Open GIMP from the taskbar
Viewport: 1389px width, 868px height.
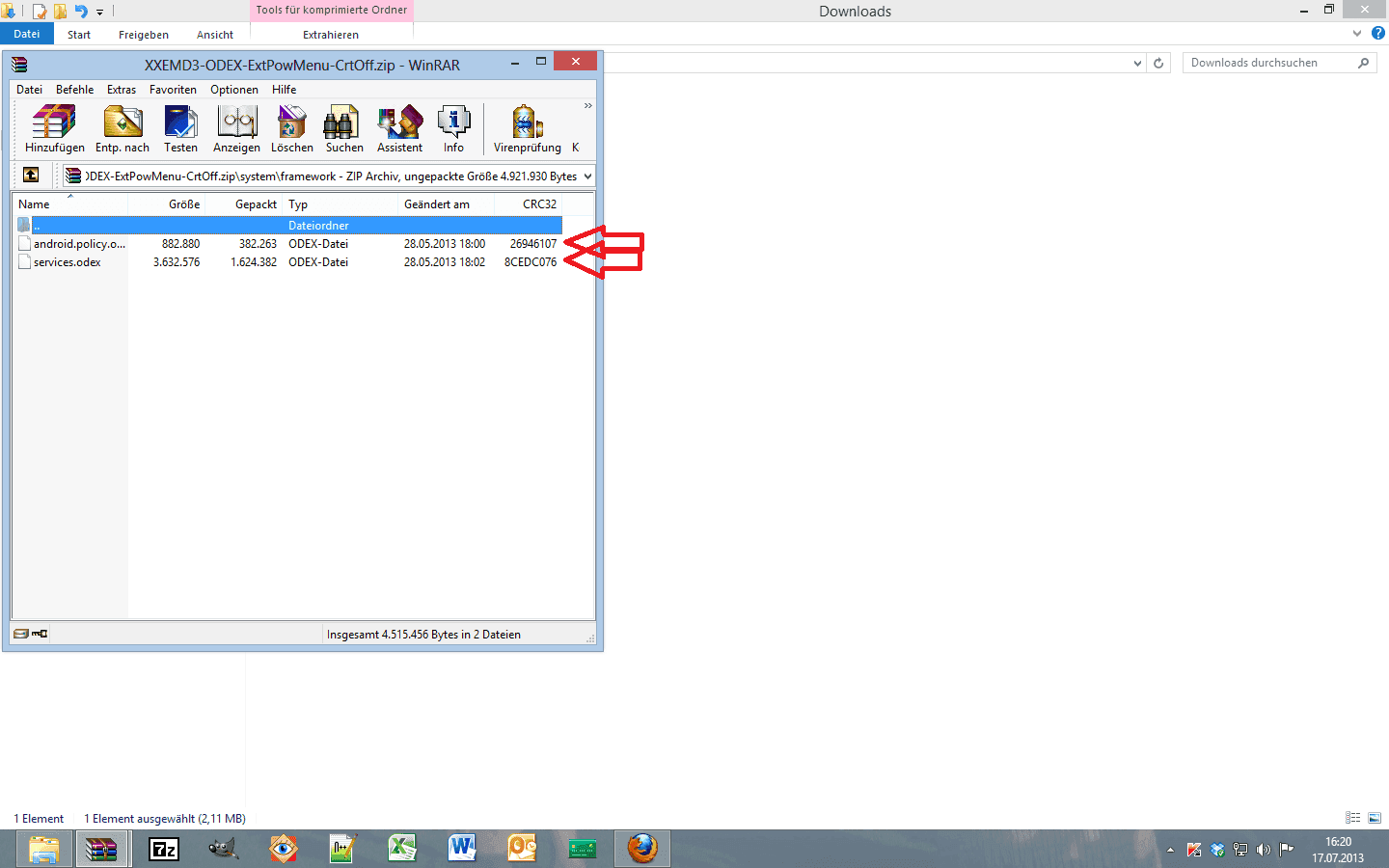(x=223, y=849)
